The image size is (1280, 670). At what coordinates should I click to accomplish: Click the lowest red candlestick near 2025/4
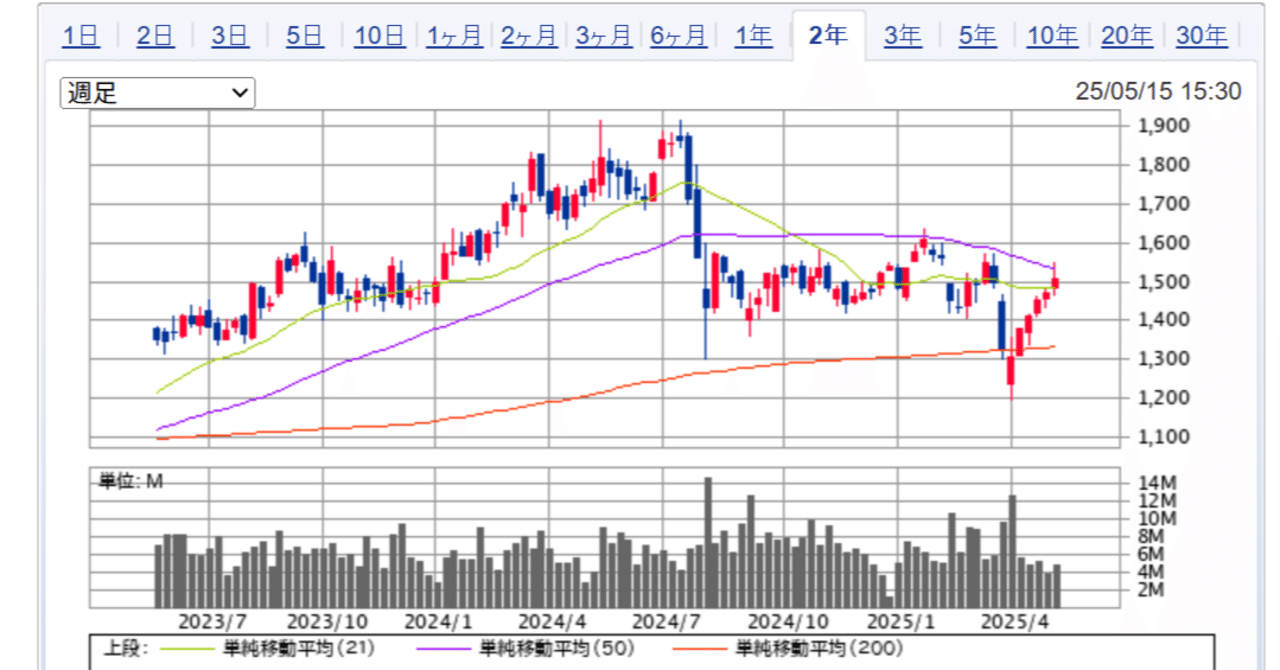point(1011,370)
